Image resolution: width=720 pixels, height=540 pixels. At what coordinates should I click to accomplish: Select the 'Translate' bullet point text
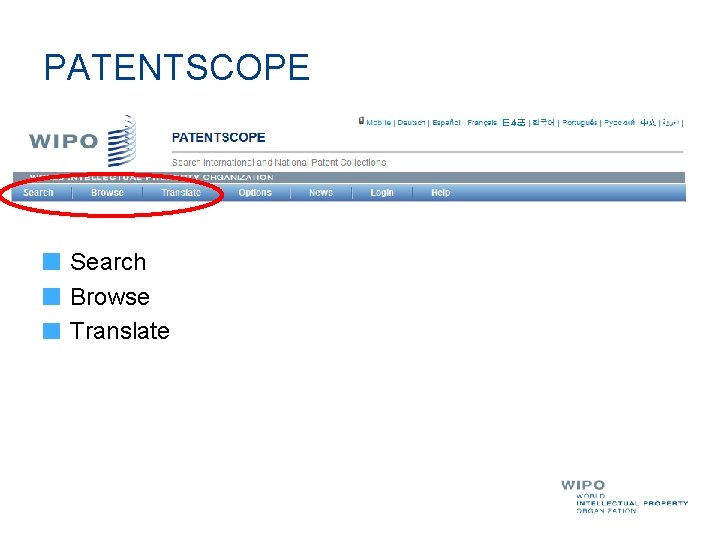coord(120,331)
